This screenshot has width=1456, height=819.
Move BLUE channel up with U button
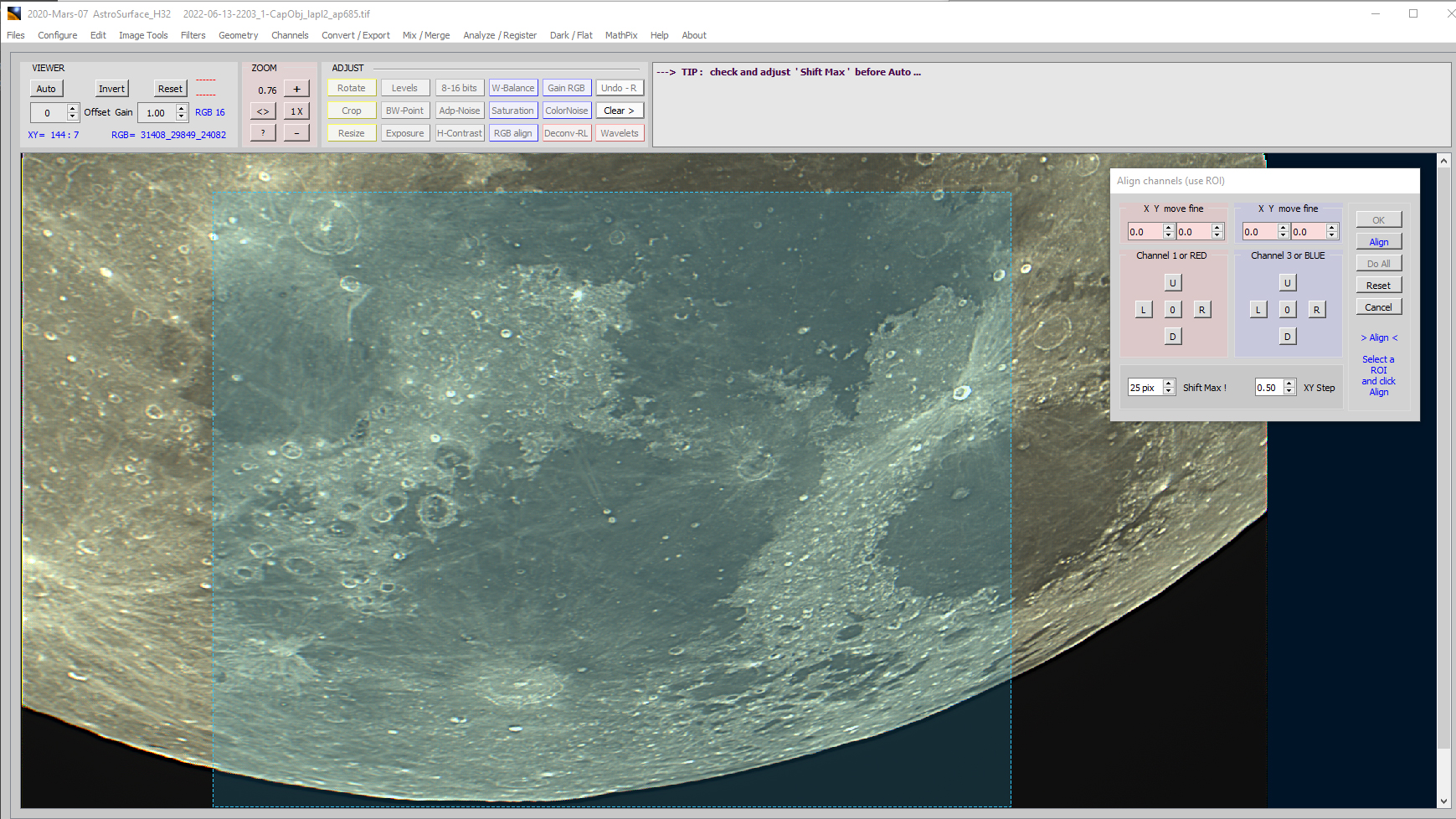point(1288,283)
